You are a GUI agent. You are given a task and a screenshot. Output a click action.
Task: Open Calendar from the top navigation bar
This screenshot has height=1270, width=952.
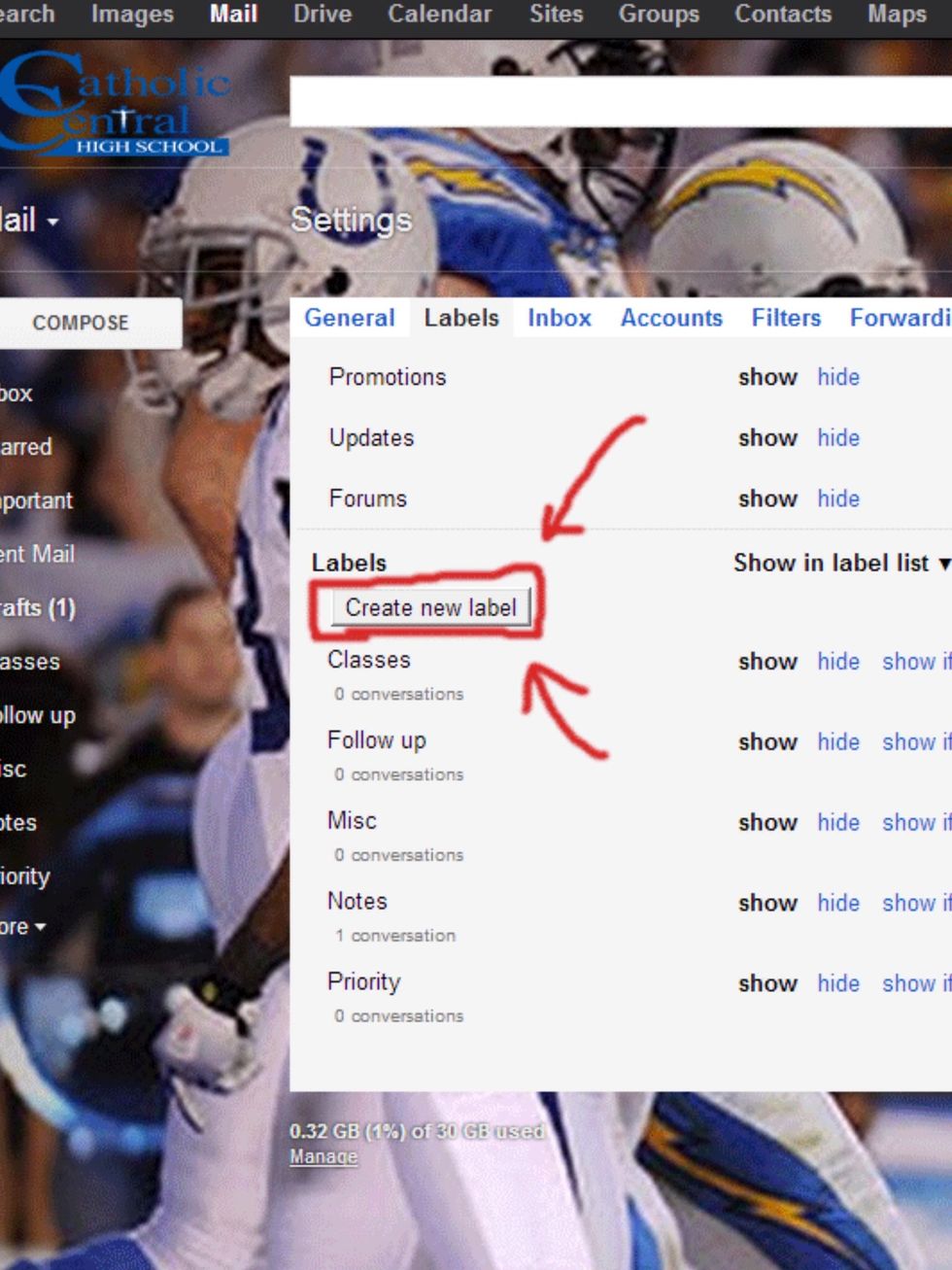pos(439,15)
